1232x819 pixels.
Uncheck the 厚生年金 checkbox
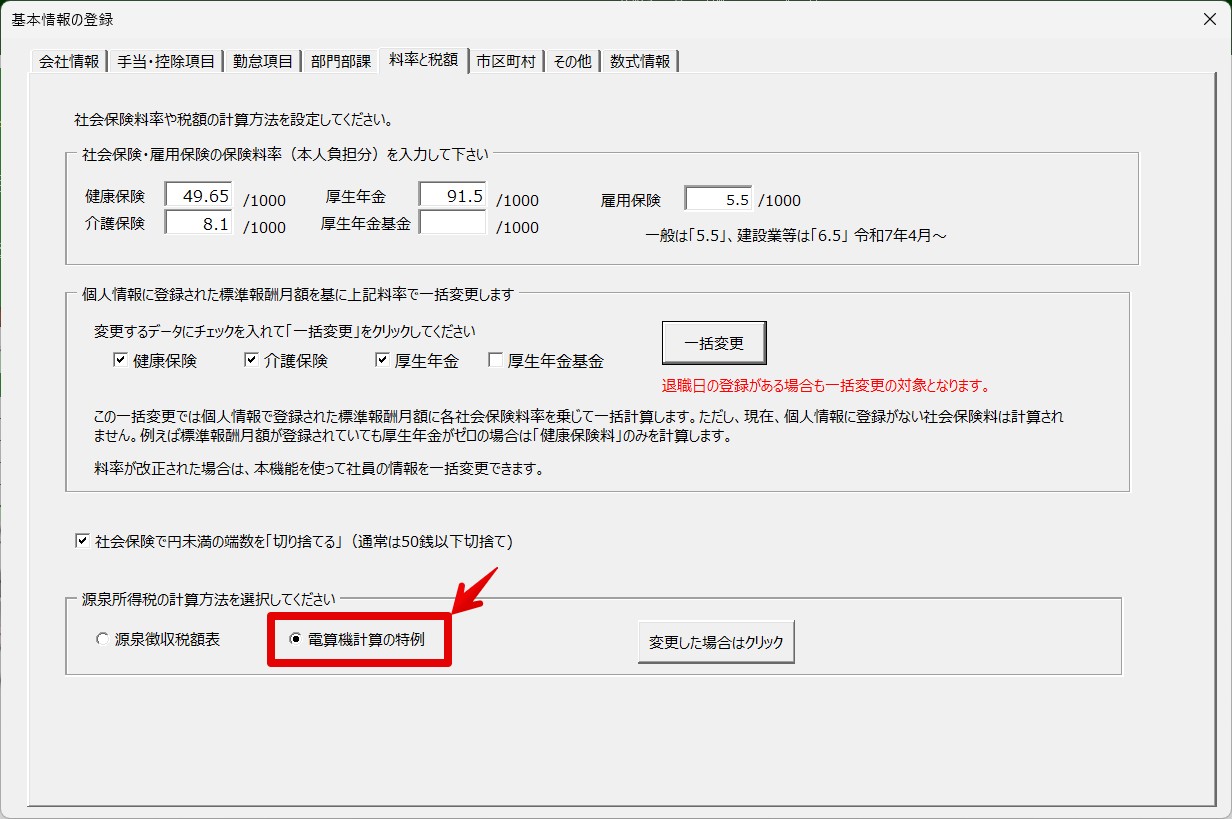382,361
